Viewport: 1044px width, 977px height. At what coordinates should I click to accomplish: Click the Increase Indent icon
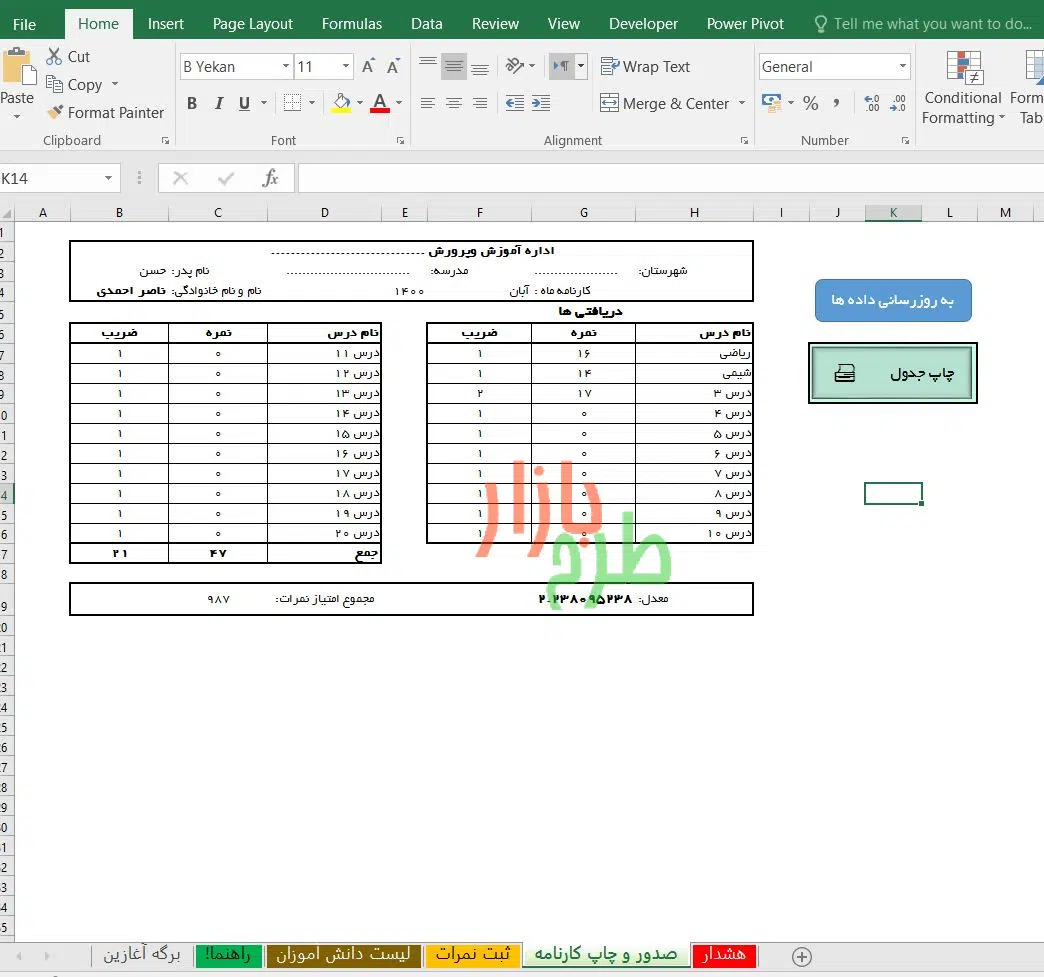[541, 103]
